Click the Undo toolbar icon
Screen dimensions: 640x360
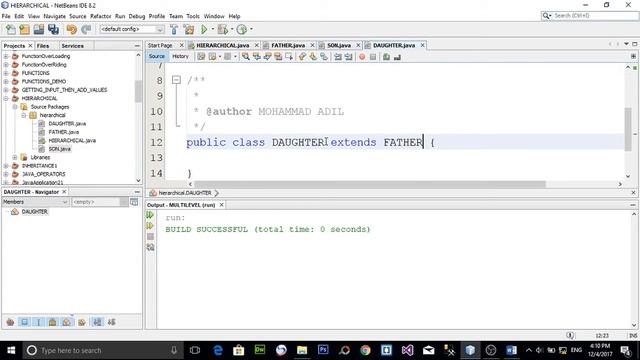coord(71,29)
